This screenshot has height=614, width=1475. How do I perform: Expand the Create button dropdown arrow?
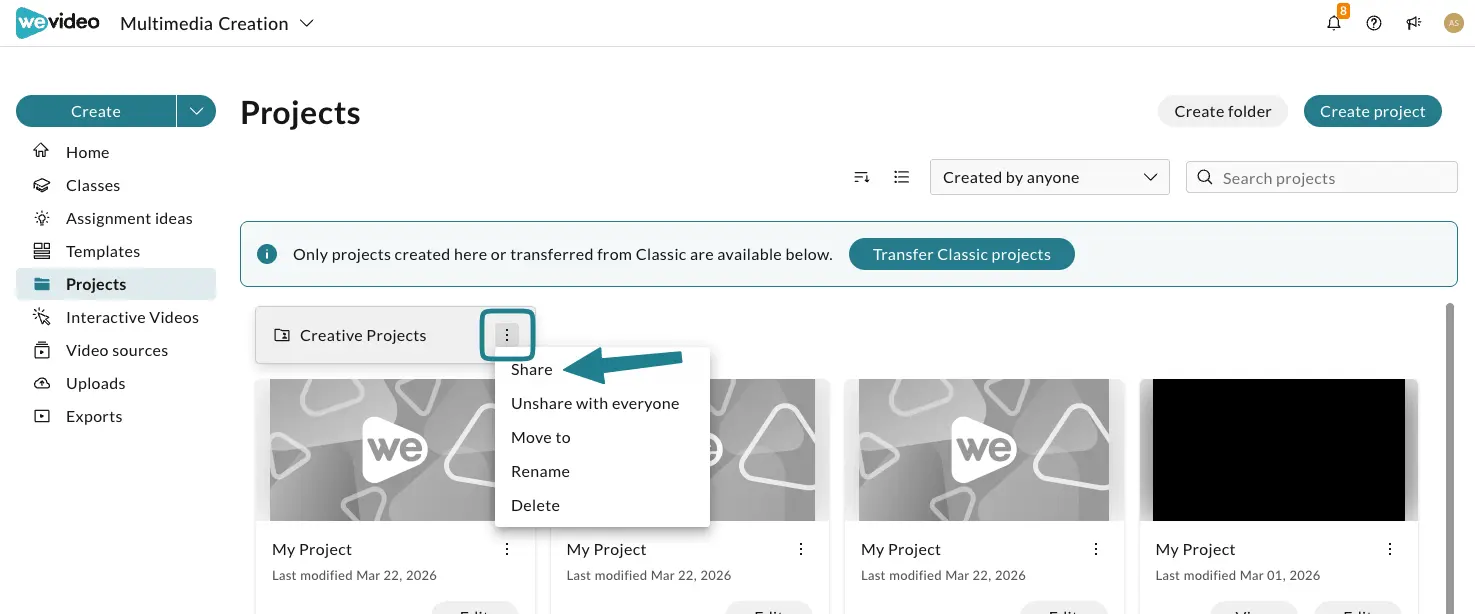[196, 111]
